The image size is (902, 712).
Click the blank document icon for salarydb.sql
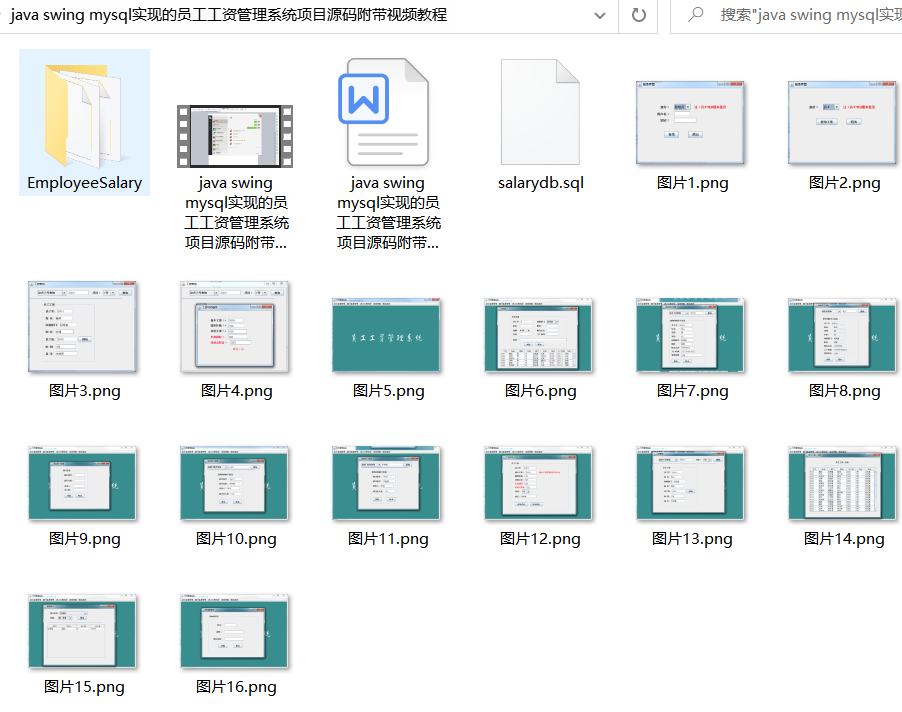tap(540, 112)
